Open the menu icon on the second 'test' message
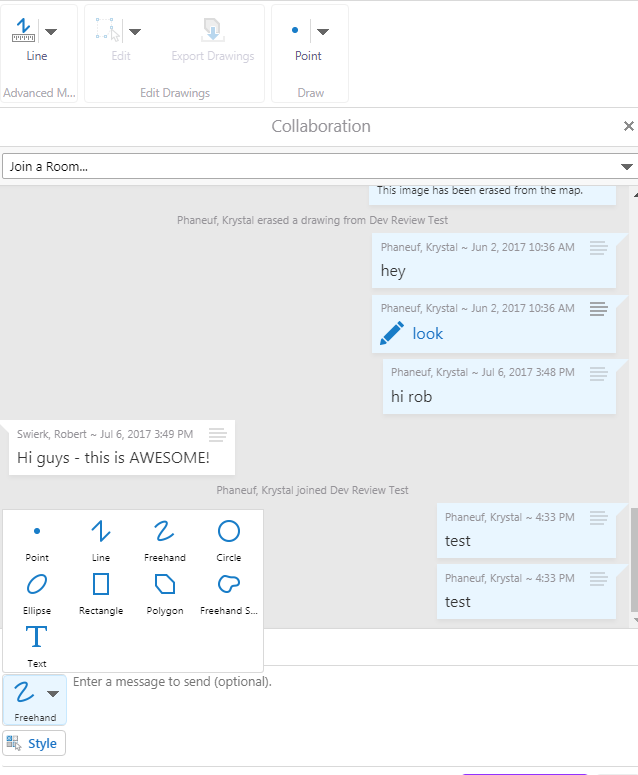Viewport: 638px width, 775px height. coord(598,579)
